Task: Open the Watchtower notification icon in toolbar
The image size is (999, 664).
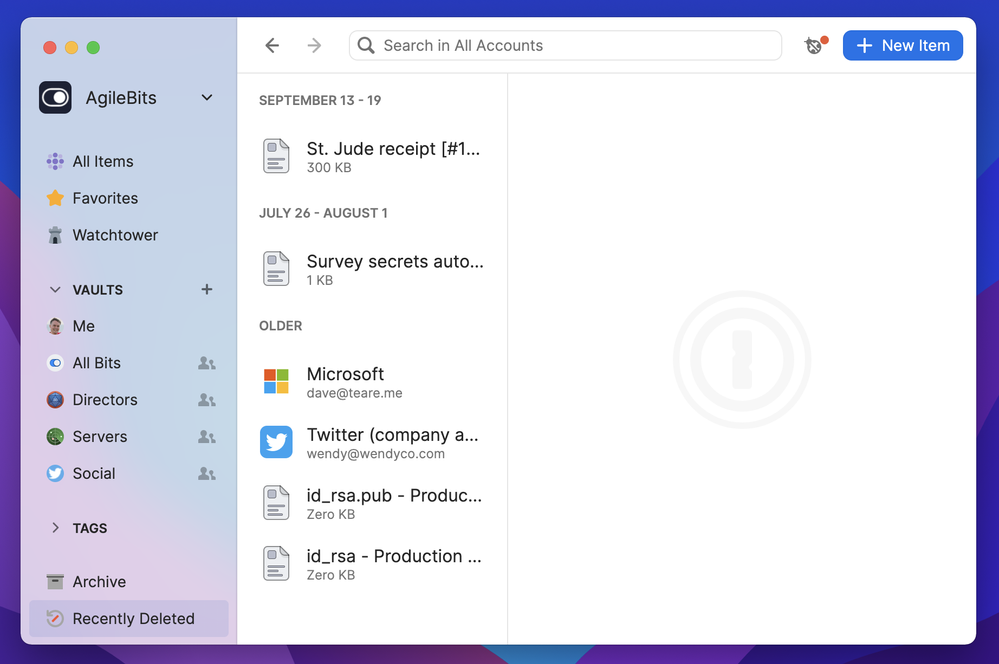Action: click(x=814, y=45)
